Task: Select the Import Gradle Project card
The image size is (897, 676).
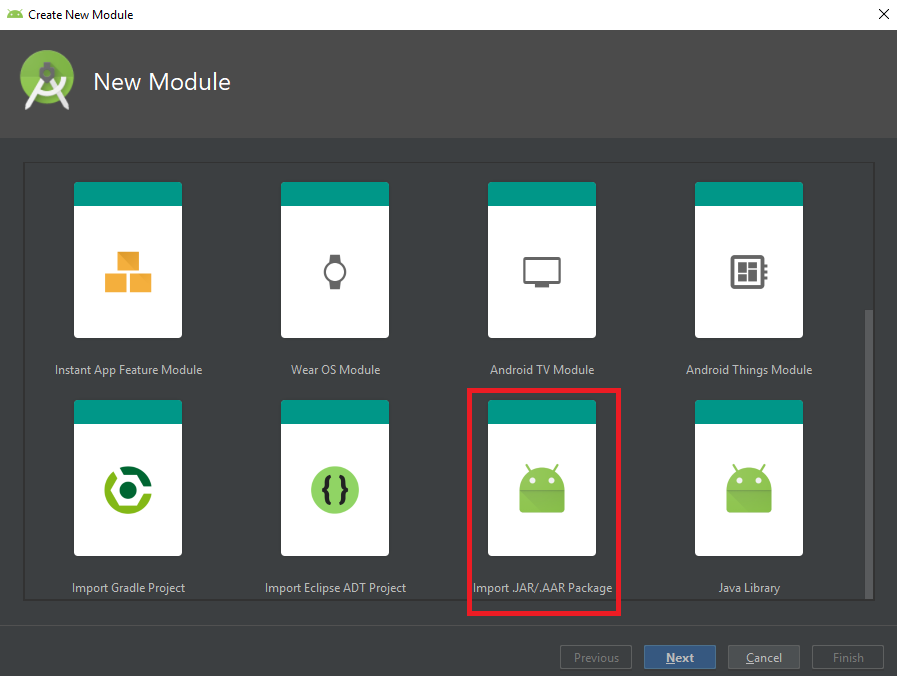Action: 128,478
